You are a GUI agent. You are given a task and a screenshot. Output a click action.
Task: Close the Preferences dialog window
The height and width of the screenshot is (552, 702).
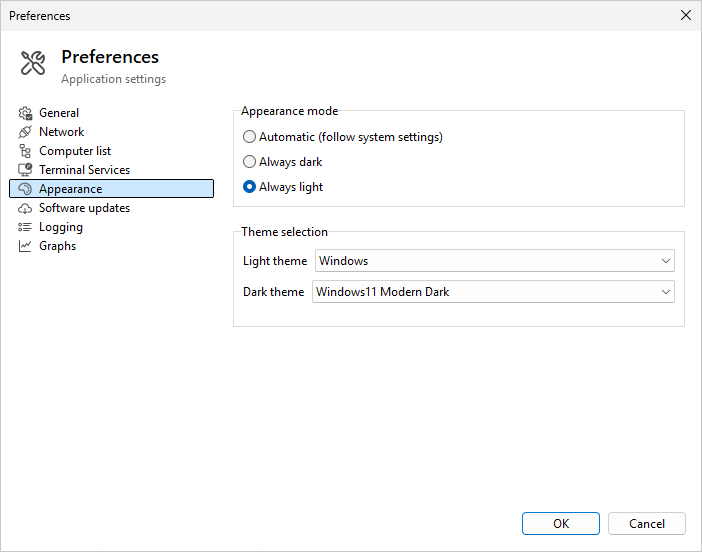[x=685, y=15]
